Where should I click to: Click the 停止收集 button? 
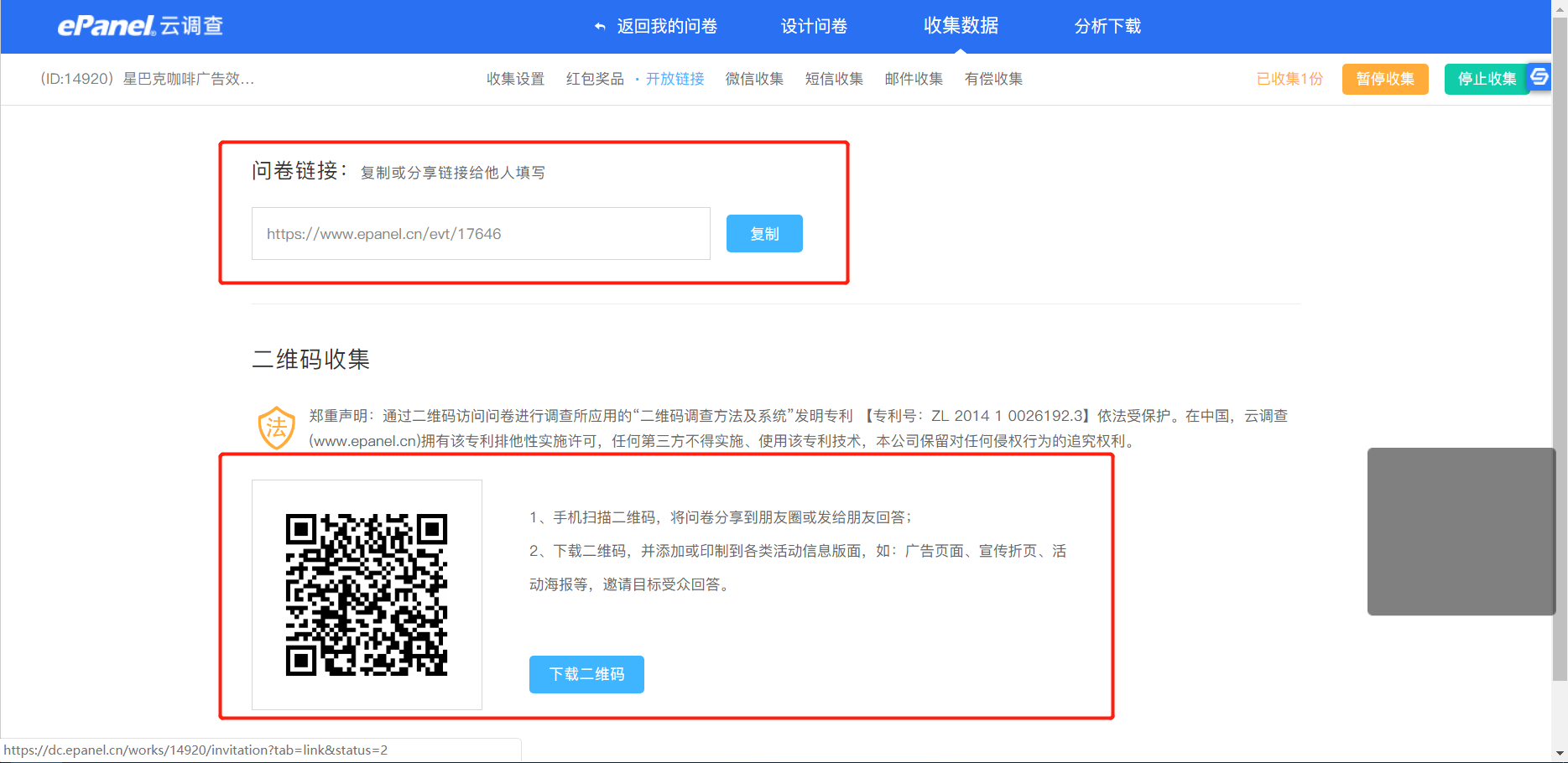1486,79
